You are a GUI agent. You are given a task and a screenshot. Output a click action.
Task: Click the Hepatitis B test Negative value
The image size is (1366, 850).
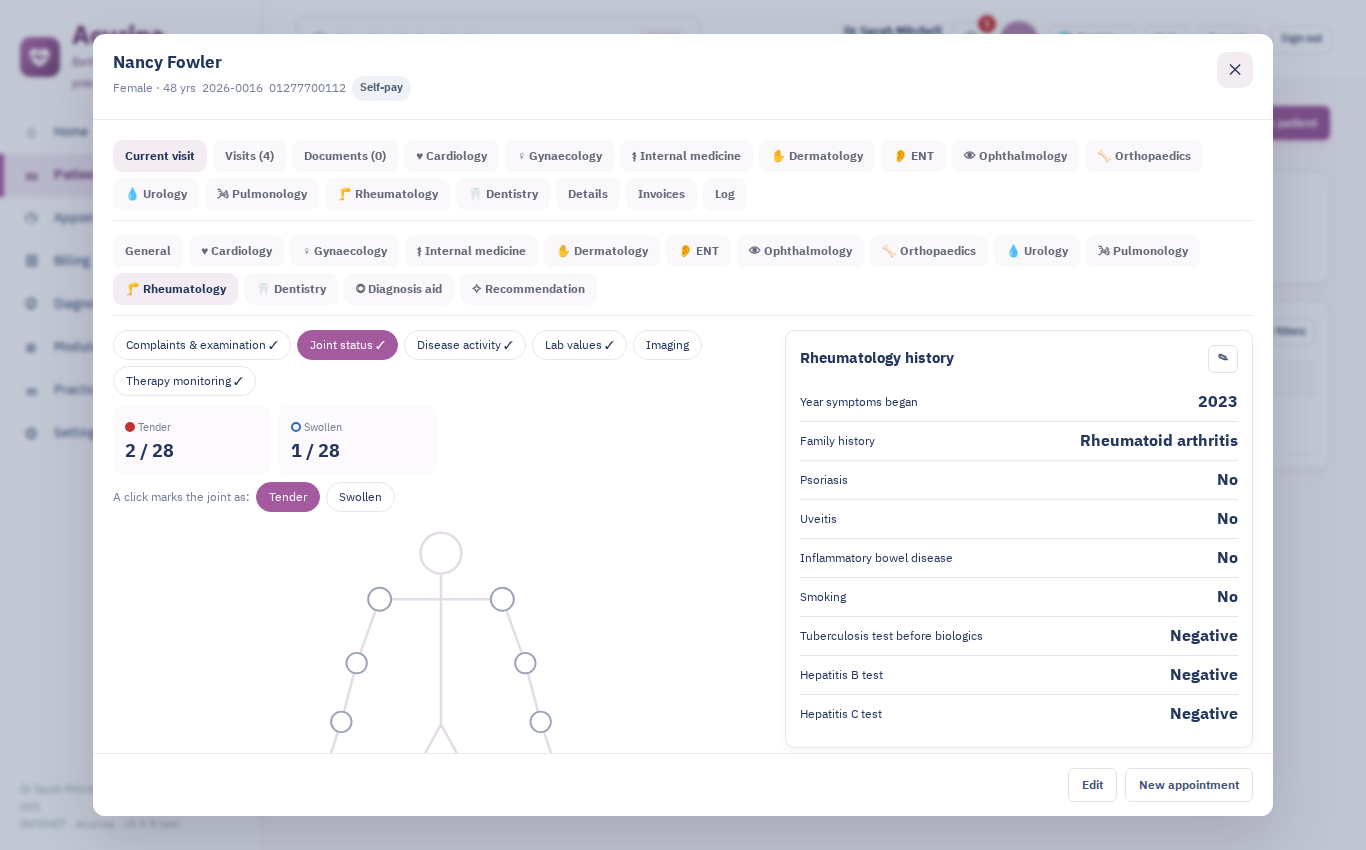(x=1204, y=675)
